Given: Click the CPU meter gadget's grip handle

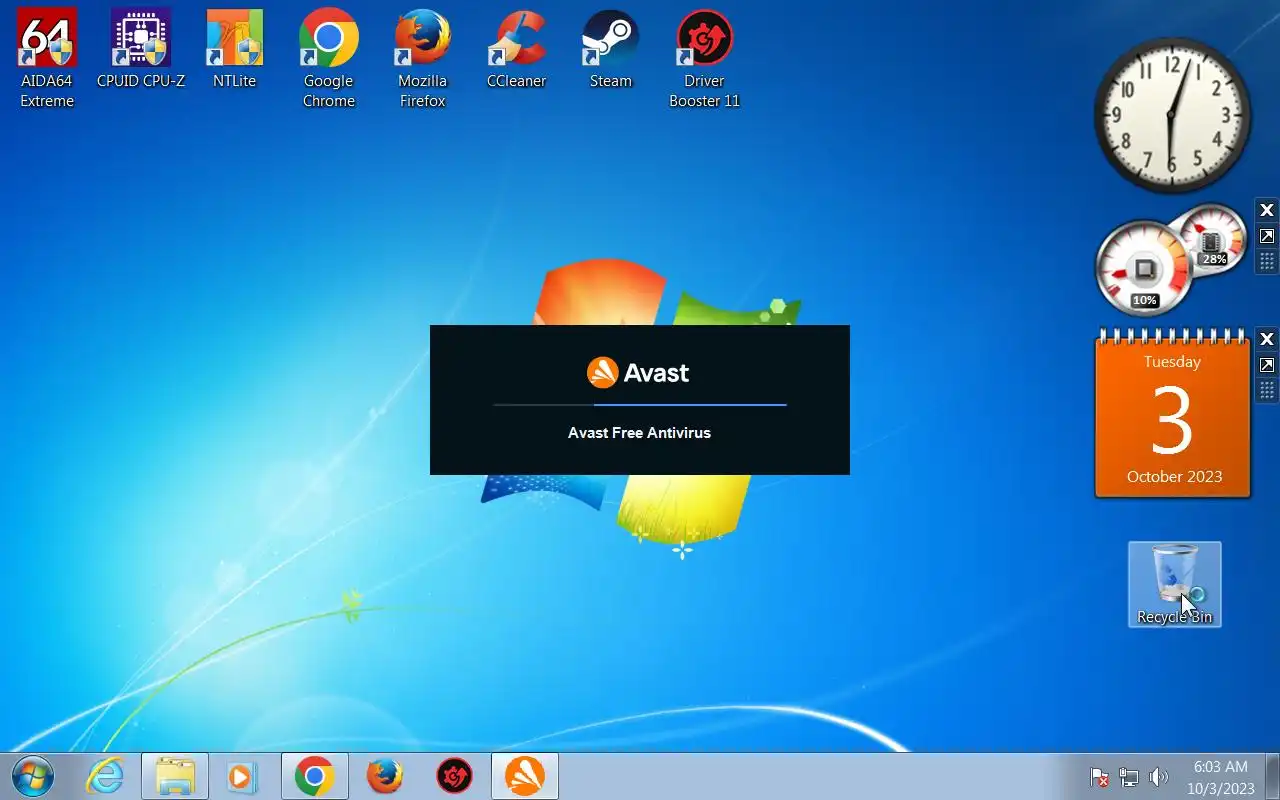Looking at the screenshot, I should coord(1266,261).
